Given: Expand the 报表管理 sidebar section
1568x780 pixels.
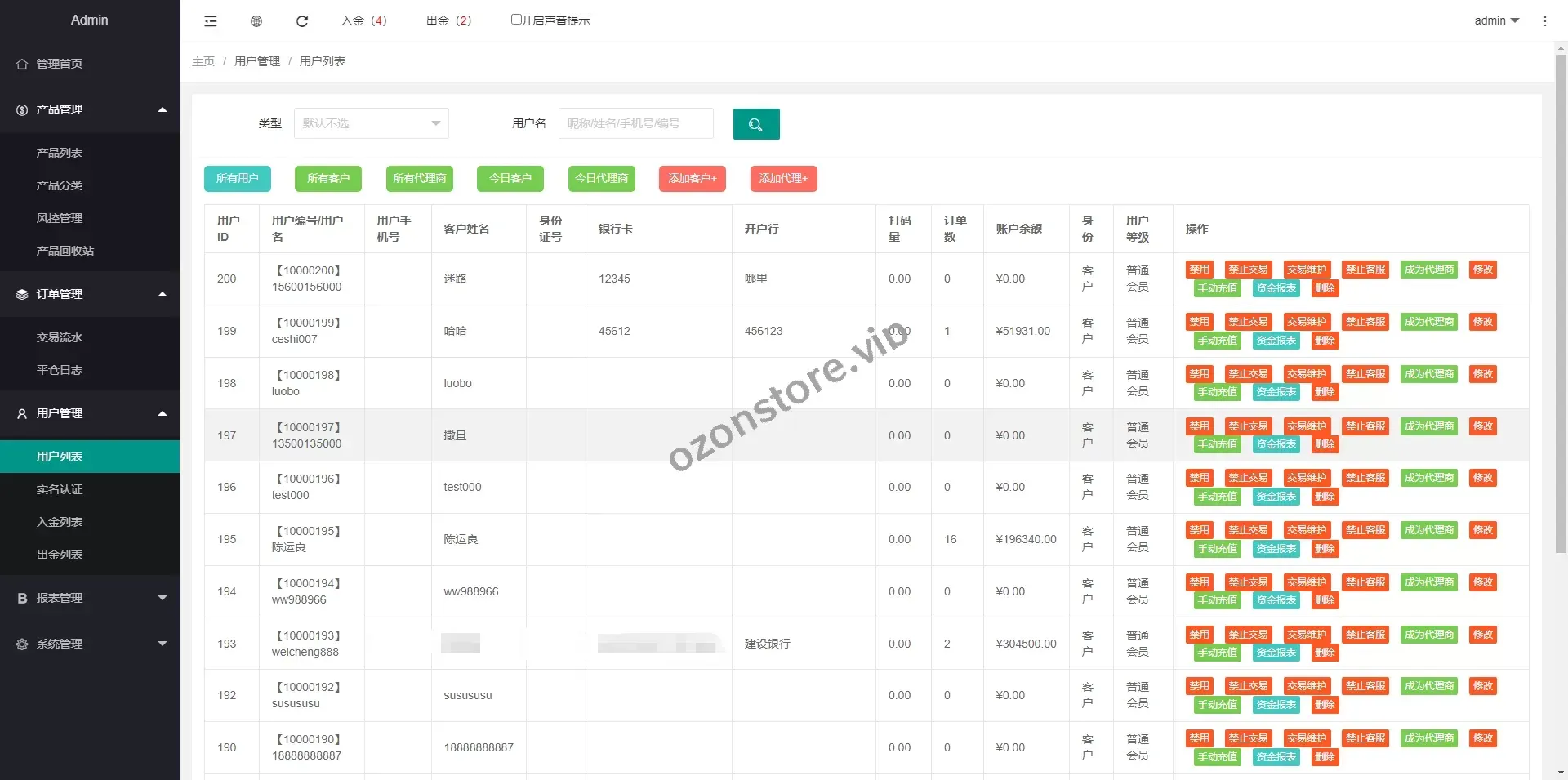Looking at the screenshot, I should coord(162,598).
